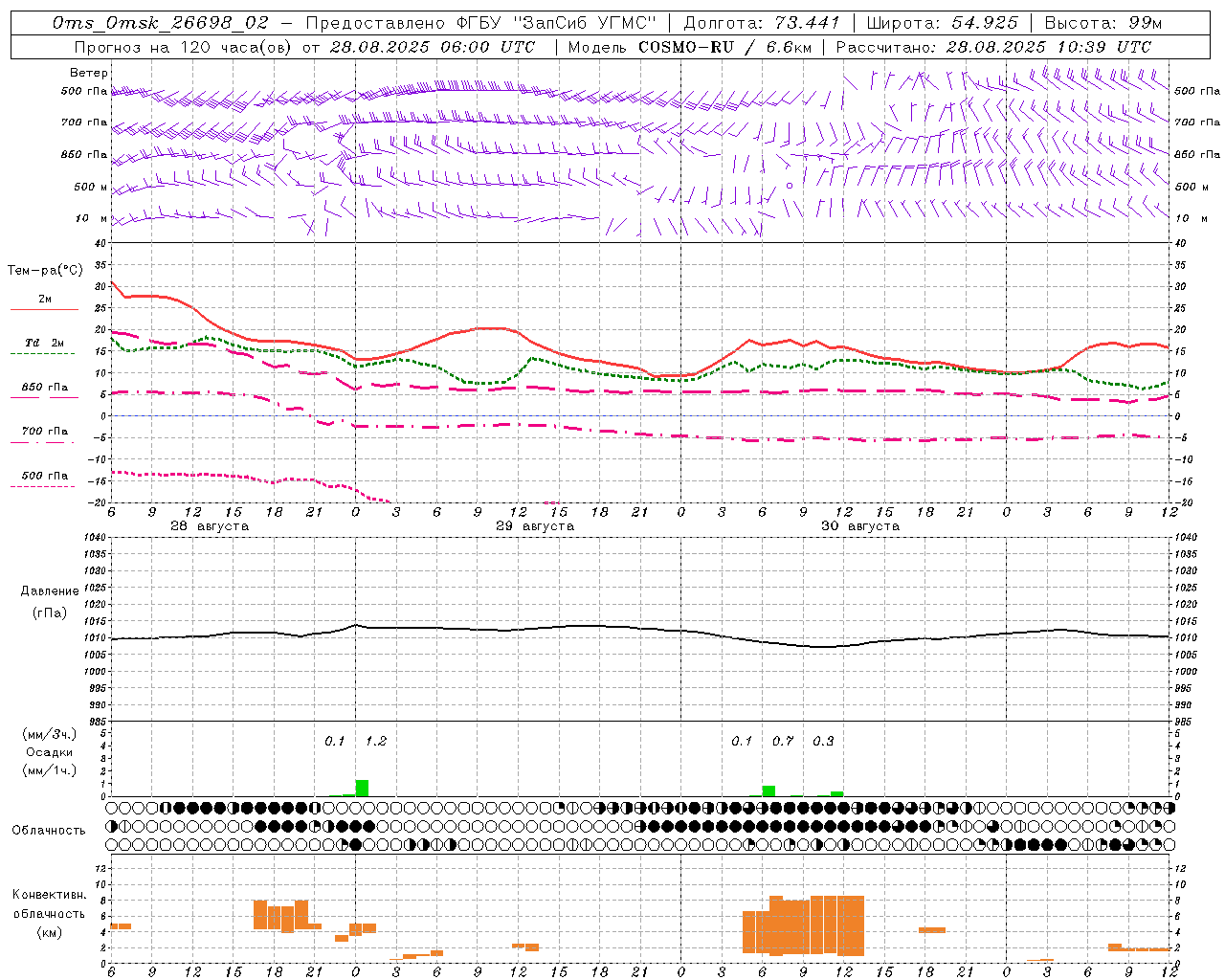Click the Осадки precipitation label
Viewport: 1225px width, 980px height.
[x=50, y=752]
